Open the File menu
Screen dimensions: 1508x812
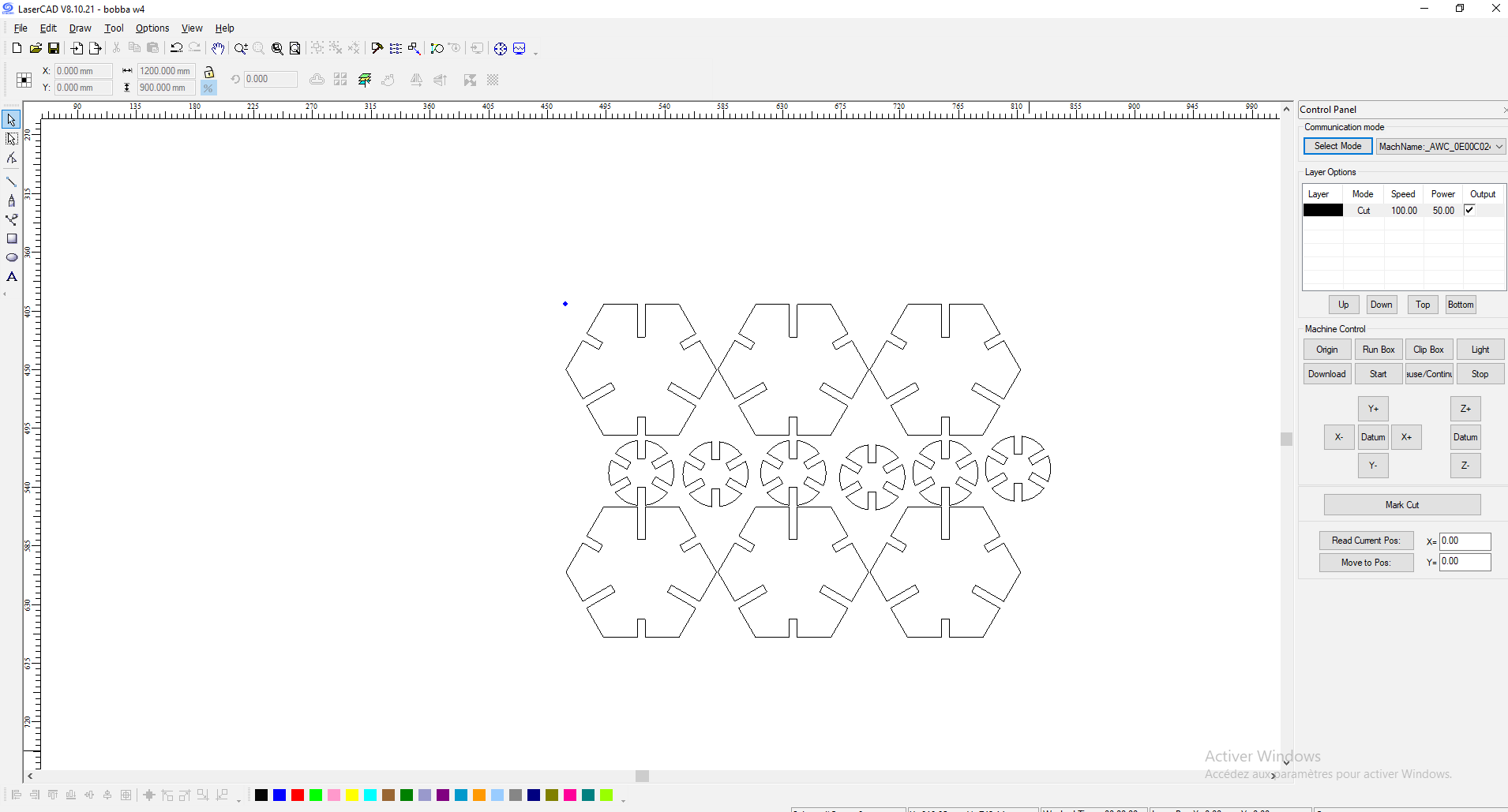click(21, 28)
